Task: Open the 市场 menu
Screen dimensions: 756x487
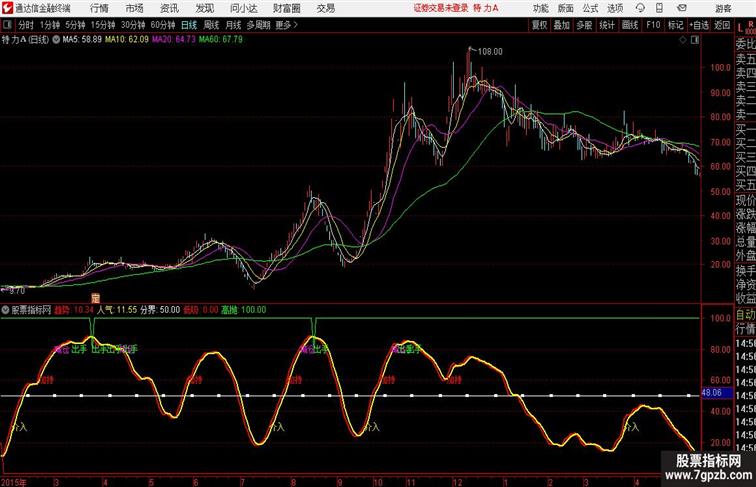Action: [134, 8]
